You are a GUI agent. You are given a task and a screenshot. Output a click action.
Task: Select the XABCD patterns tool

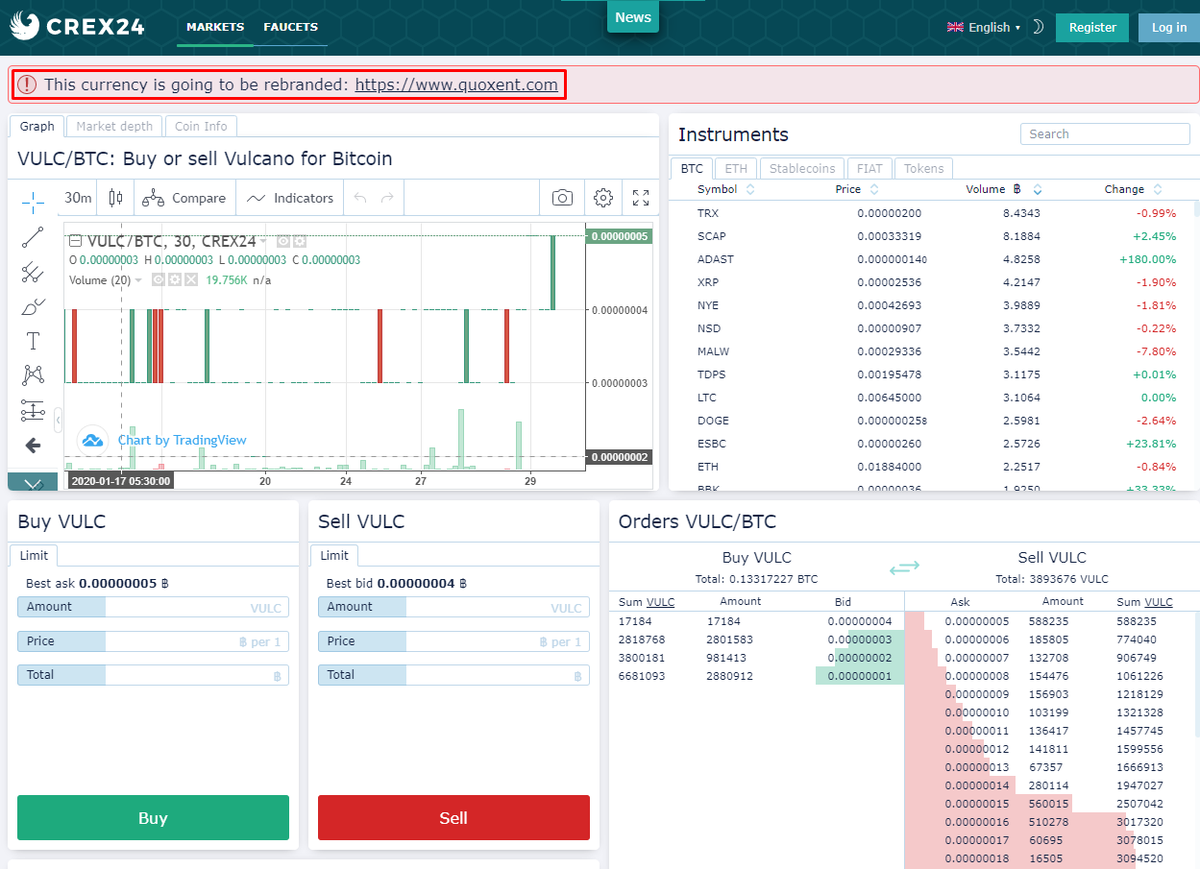tap(33, 375)
